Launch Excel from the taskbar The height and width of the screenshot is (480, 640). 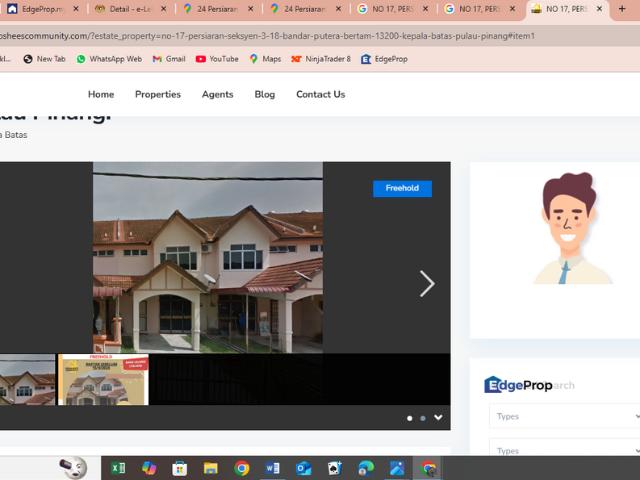pyautogui.click(x=118, y=468)
